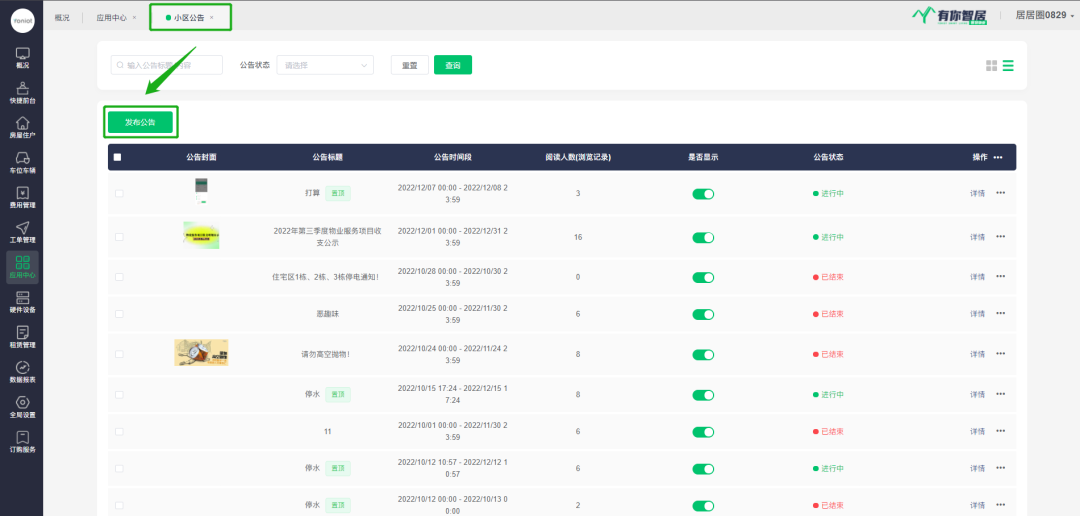This screenshot has width=1080, height=516.
Task: Open 工单管理 work order section
Action: tap(22, 231)
